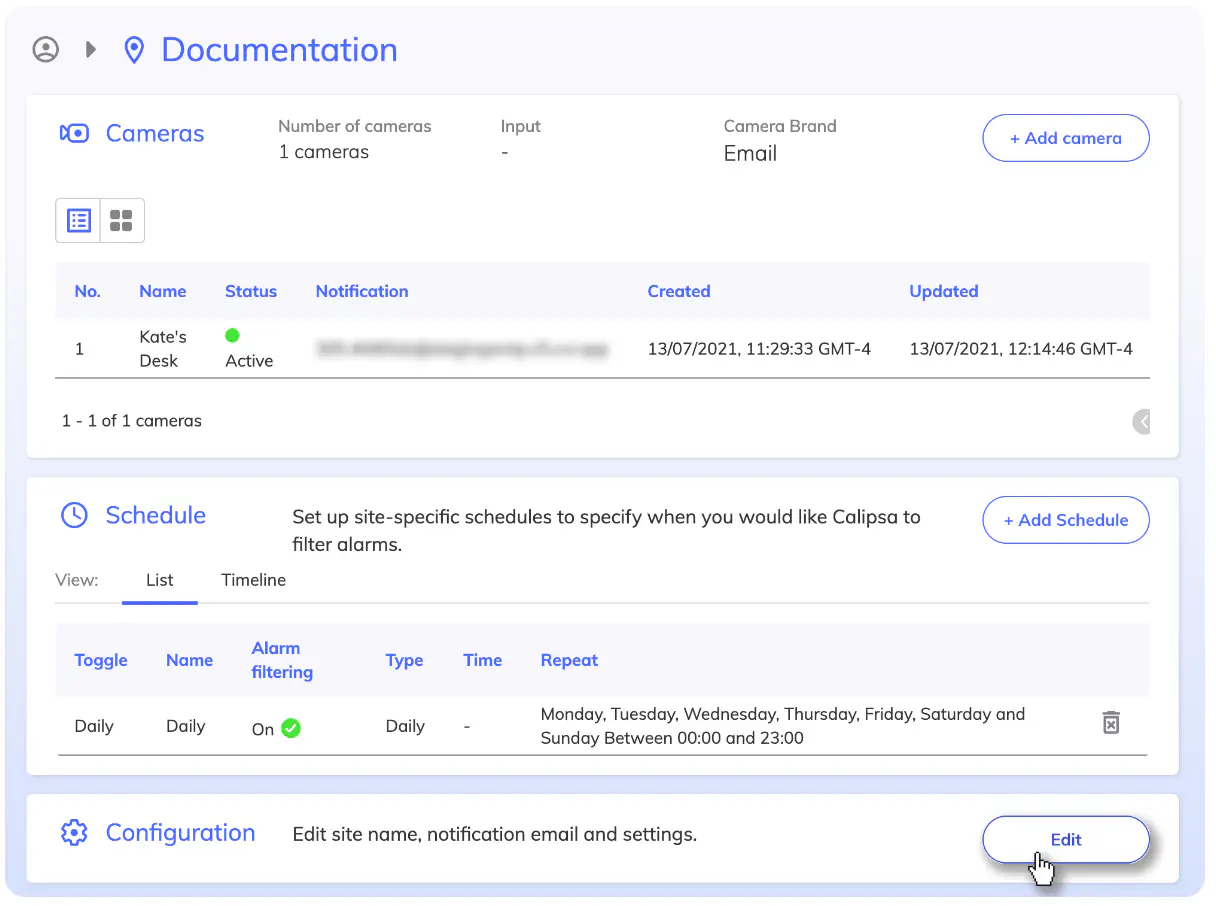Click the breadcrumb arrow triangle

(x=91, y=49)
